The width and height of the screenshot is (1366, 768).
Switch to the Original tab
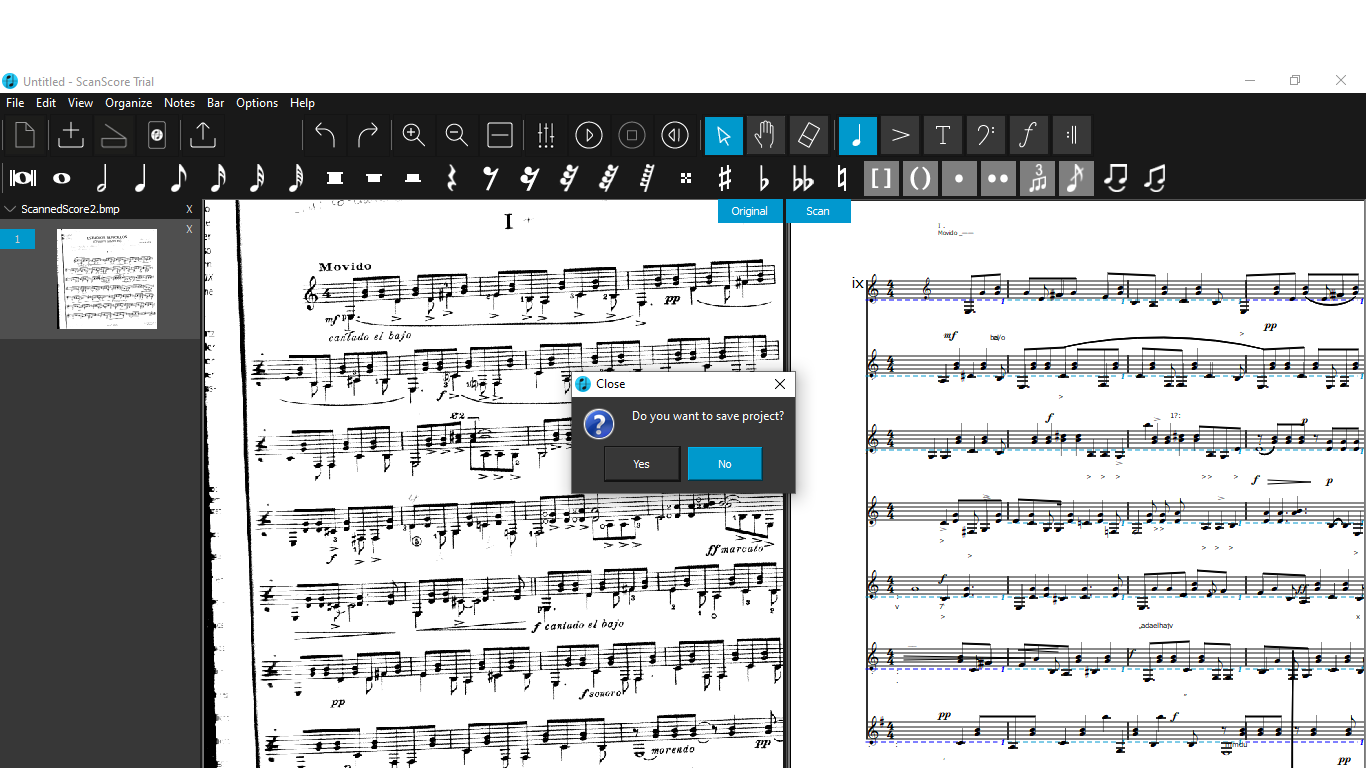(x=750, y=211)
